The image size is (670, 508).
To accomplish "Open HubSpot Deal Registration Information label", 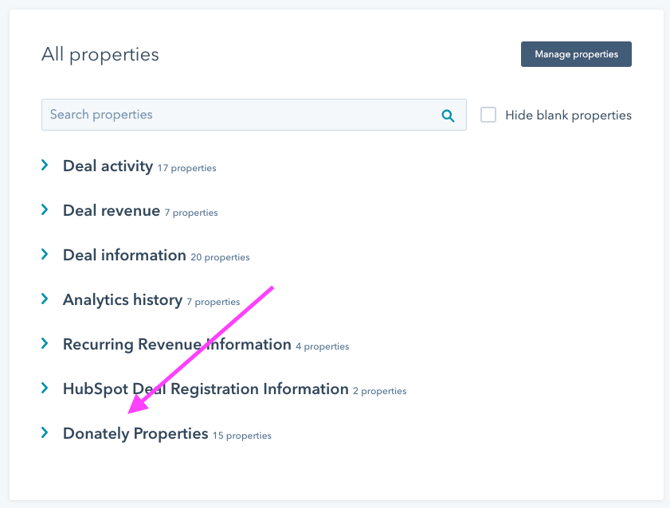I will [x=205, y=389].
